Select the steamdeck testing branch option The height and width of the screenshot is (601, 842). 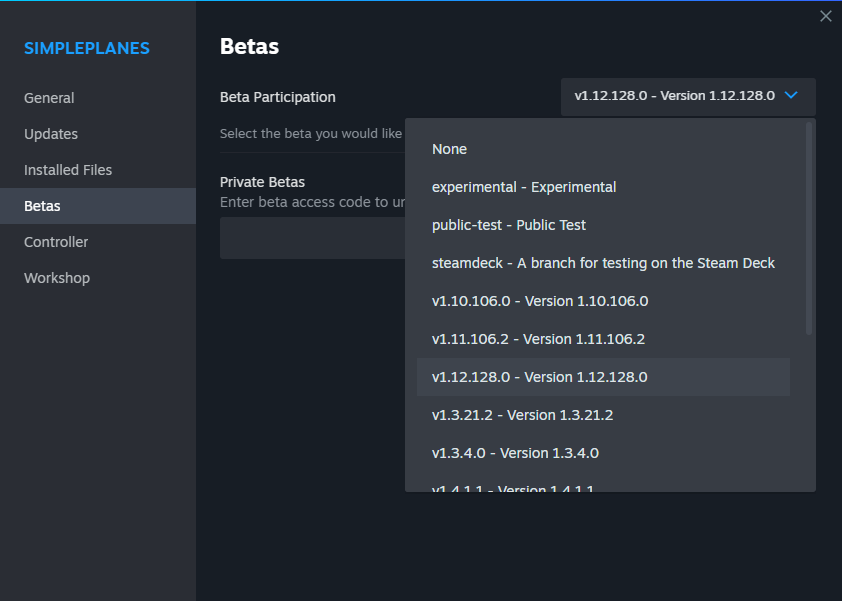[603, 263]
